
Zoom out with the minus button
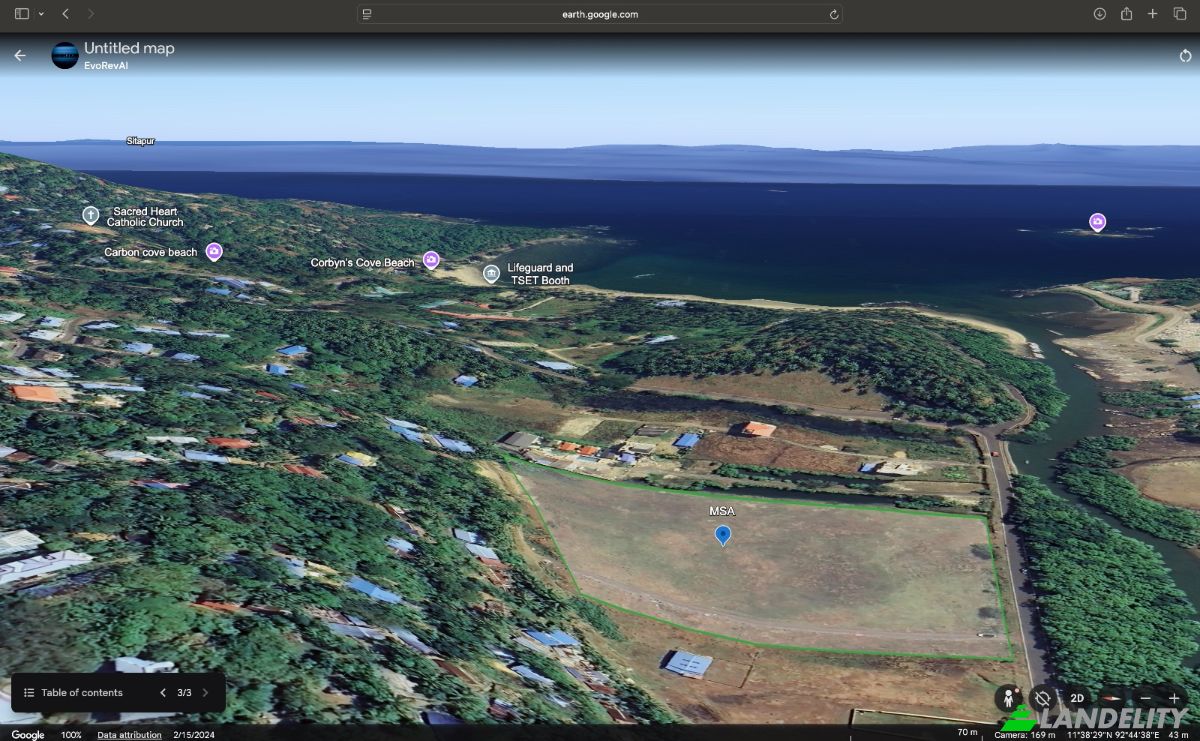(x=1145, y=698)
